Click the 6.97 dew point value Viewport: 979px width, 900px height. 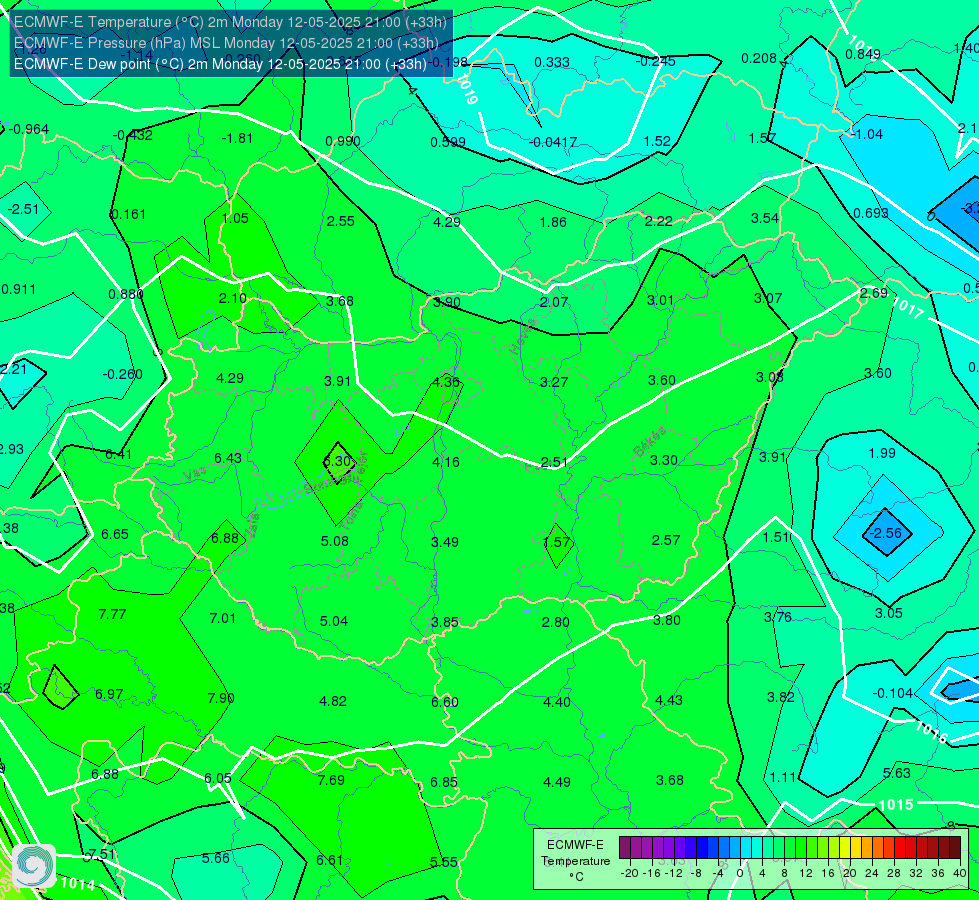coord(109,694)
